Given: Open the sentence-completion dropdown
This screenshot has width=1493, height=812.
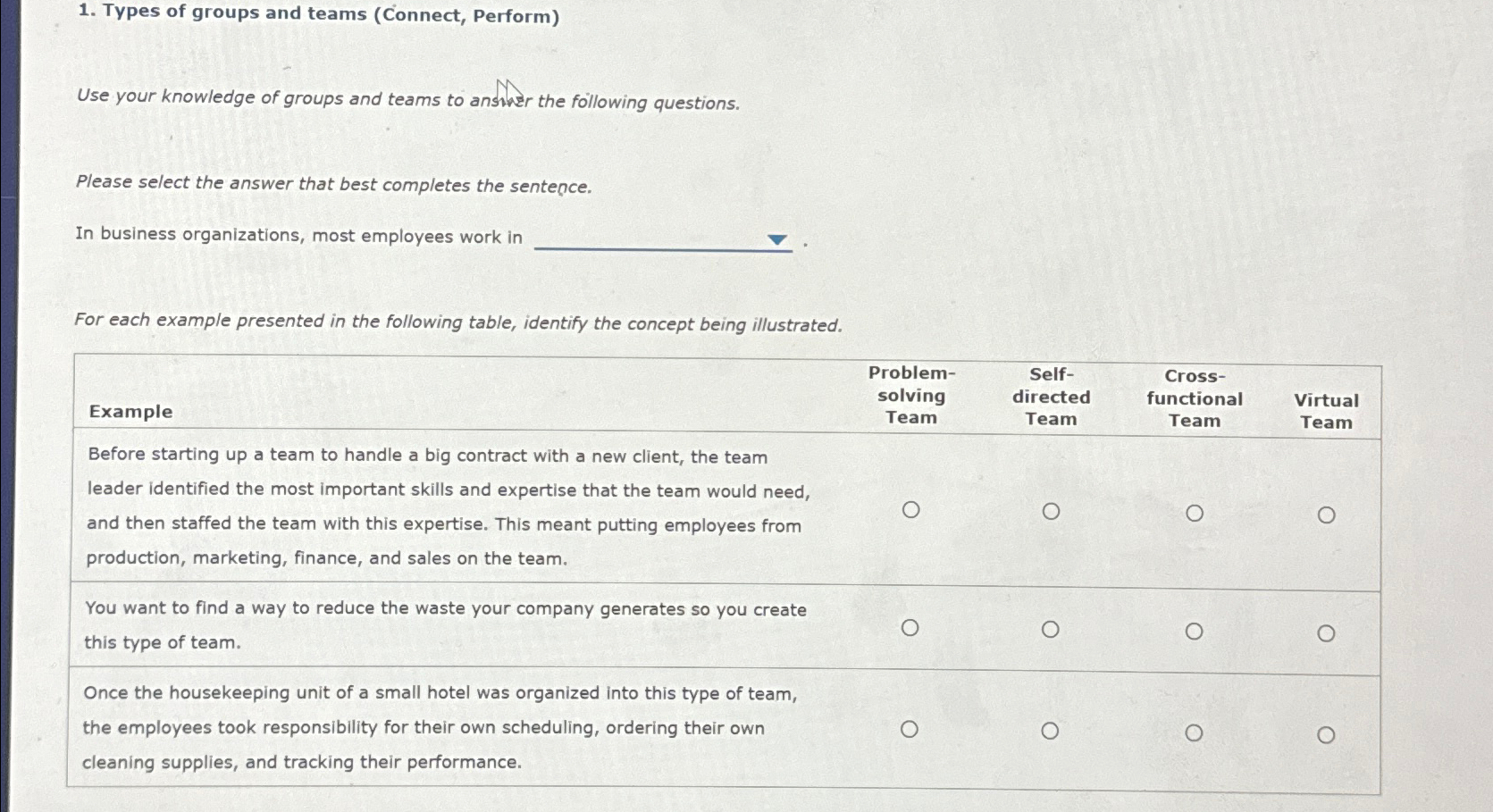Looking at the screenshot, I should 776,239.
